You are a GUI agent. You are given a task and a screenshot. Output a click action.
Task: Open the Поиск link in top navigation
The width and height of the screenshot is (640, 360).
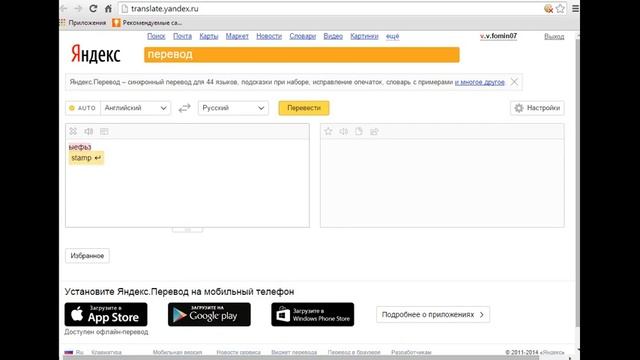tap(156, 36)
